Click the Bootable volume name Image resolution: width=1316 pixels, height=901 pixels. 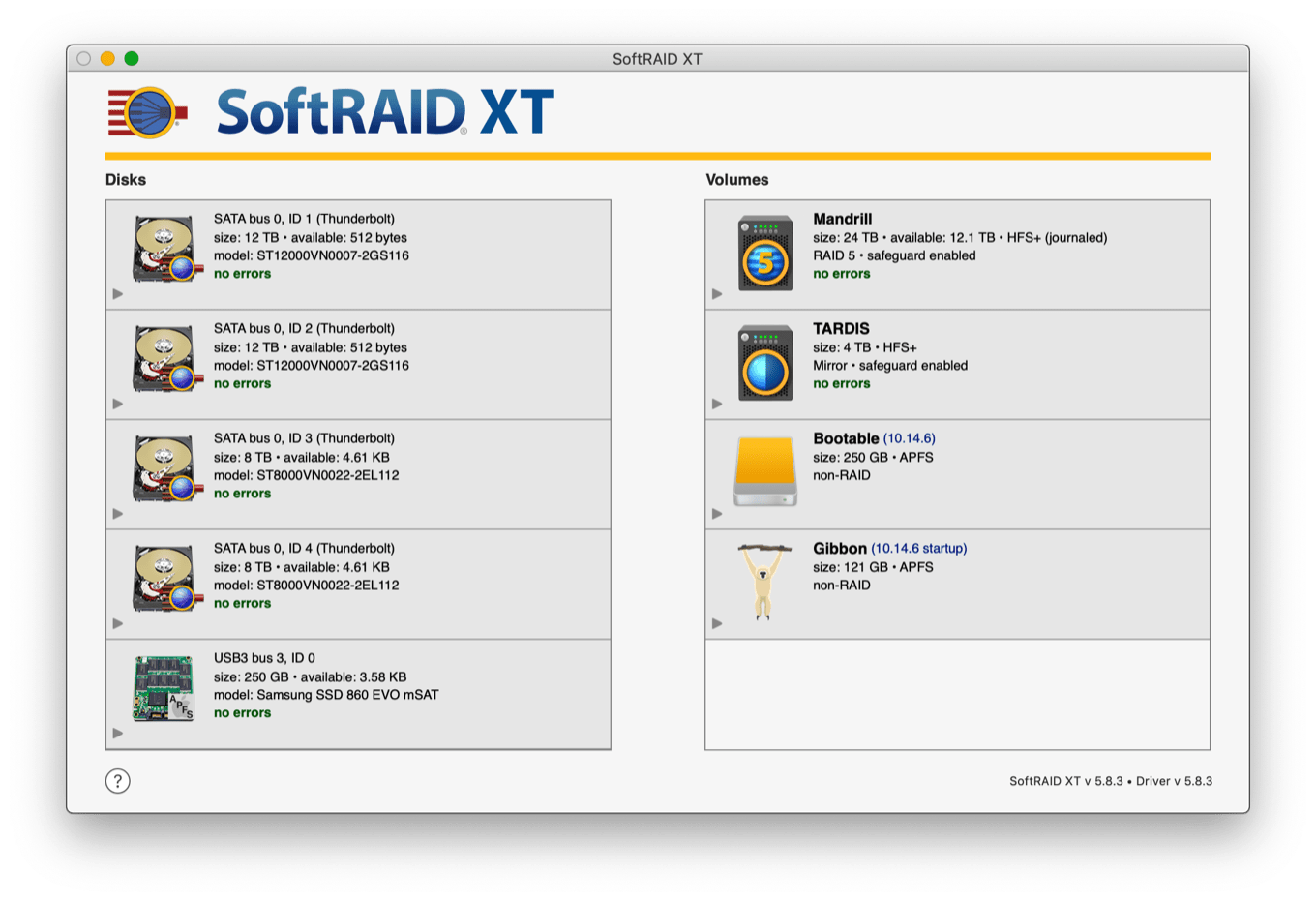coord(846,438)
